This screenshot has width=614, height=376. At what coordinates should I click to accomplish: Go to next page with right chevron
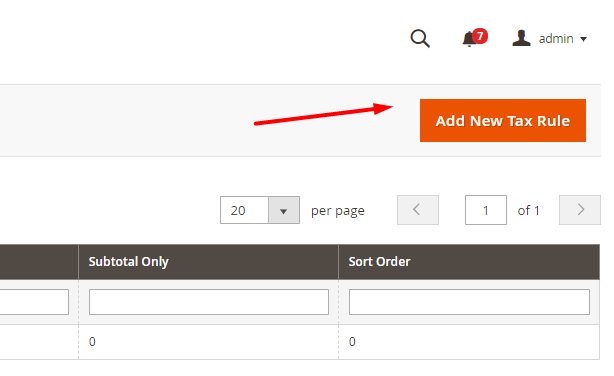580,210
